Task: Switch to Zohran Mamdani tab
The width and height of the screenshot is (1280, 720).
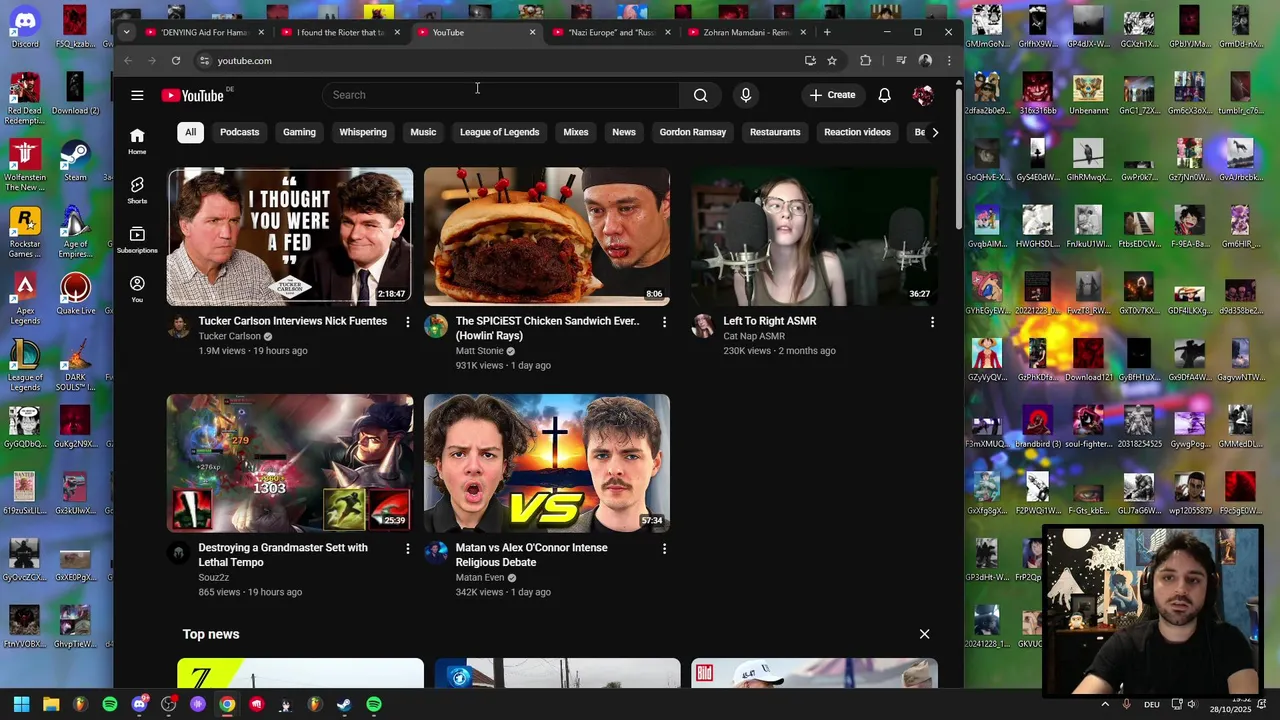Action: click(x=746, y=32)
